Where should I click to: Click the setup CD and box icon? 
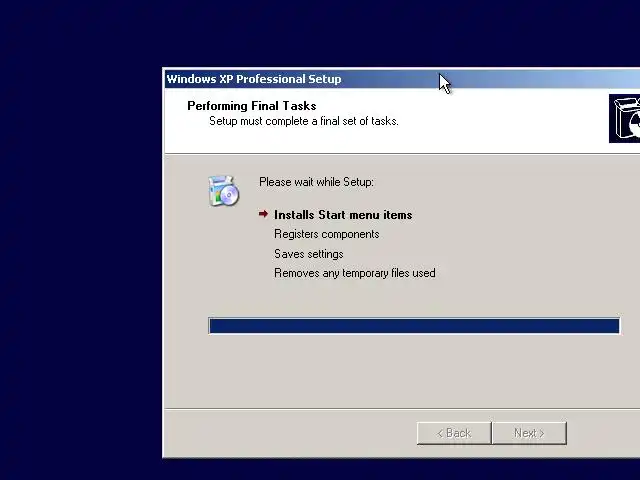[223, 191]
